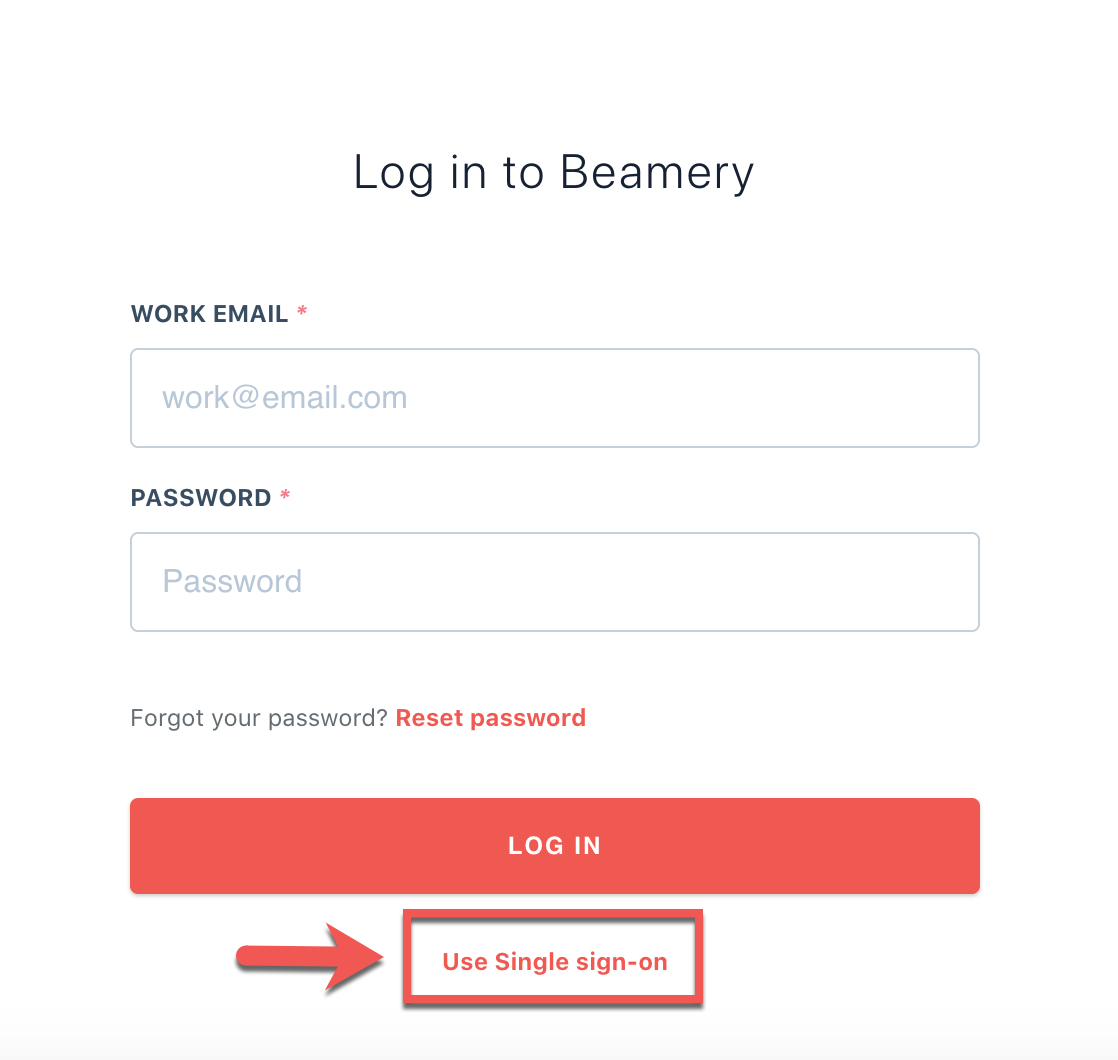The width and height of the screenshot is (1118, 1060).
Task: Click the "Password" placeholder text
Action: pyautogui.click(x=232, y=582)
